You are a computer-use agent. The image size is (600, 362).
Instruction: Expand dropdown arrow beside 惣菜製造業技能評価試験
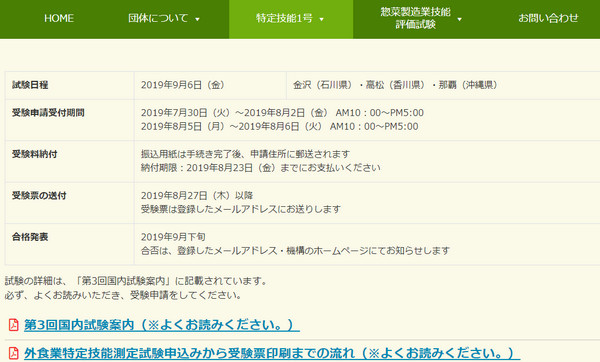pyautogui.click(x=459, y=19)
